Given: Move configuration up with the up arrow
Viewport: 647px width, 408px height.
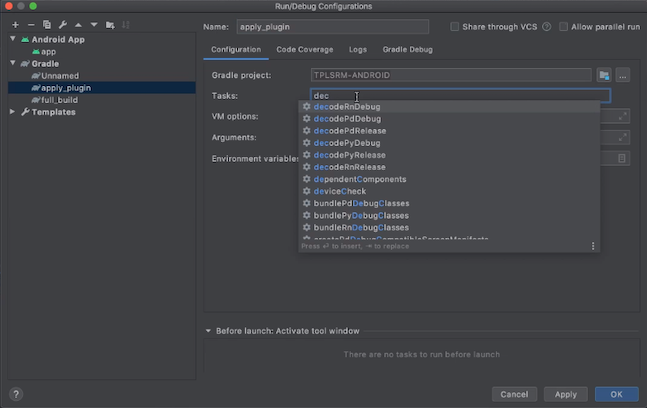Looking at the screenshot, I should 79,24.
